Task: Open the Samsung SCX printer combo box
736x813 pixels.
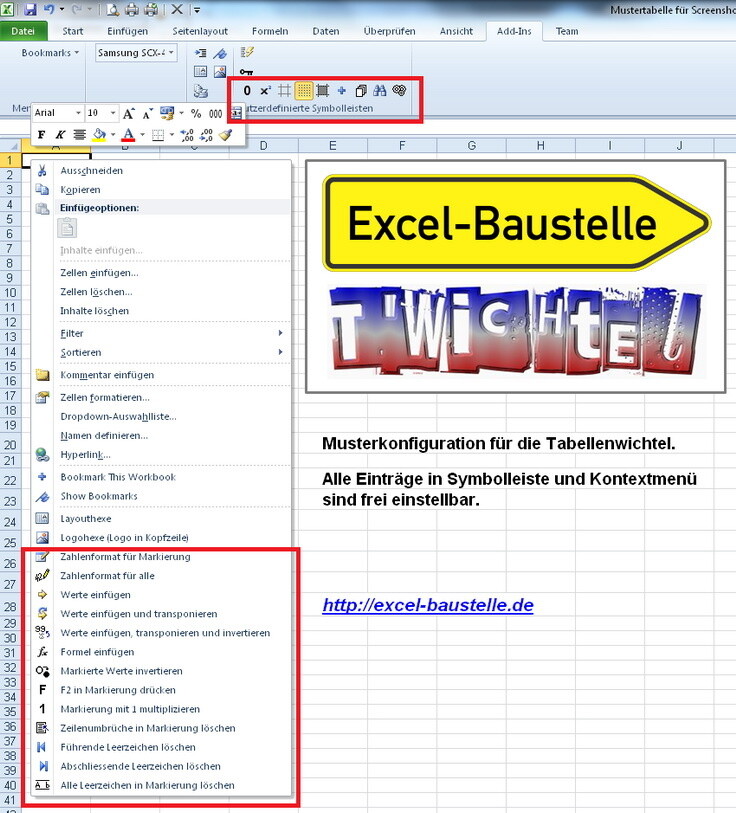Action: tap(136, 53)
